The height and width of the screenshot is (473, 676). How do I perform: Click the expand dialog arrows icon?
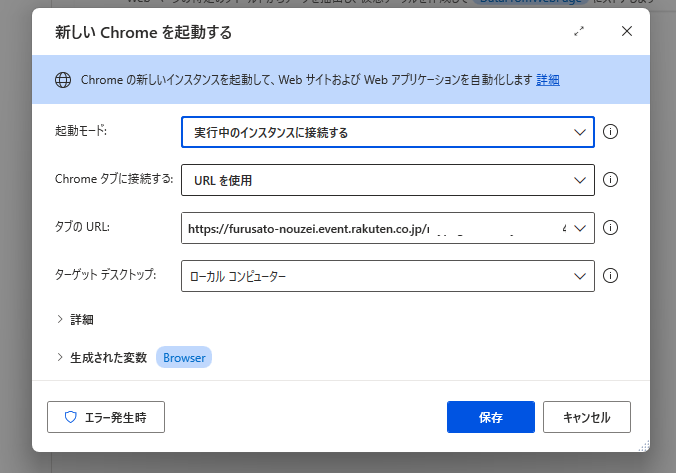pos(579,31)
